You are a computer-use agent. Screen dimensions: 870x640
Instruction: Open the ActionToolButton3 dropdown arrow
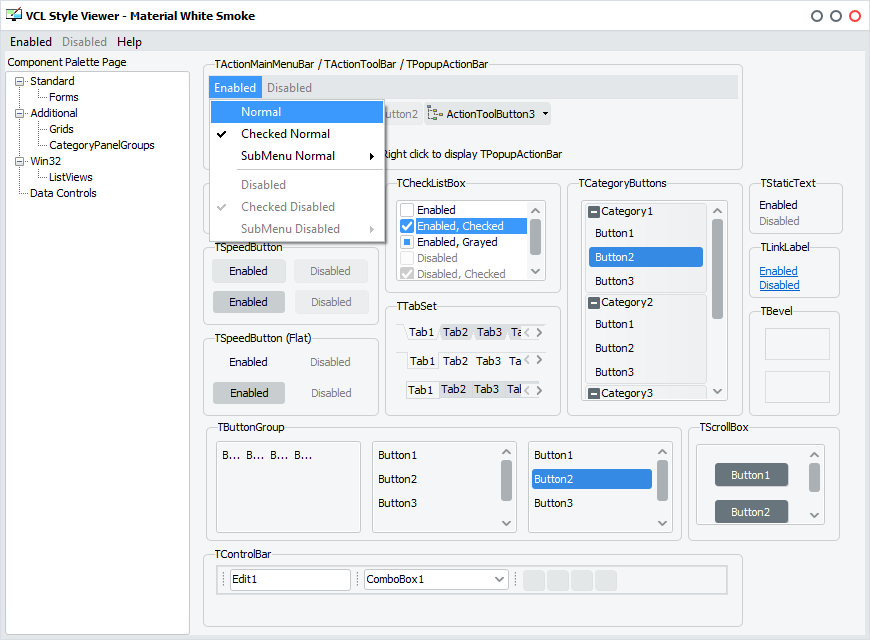tap(545, 114)
